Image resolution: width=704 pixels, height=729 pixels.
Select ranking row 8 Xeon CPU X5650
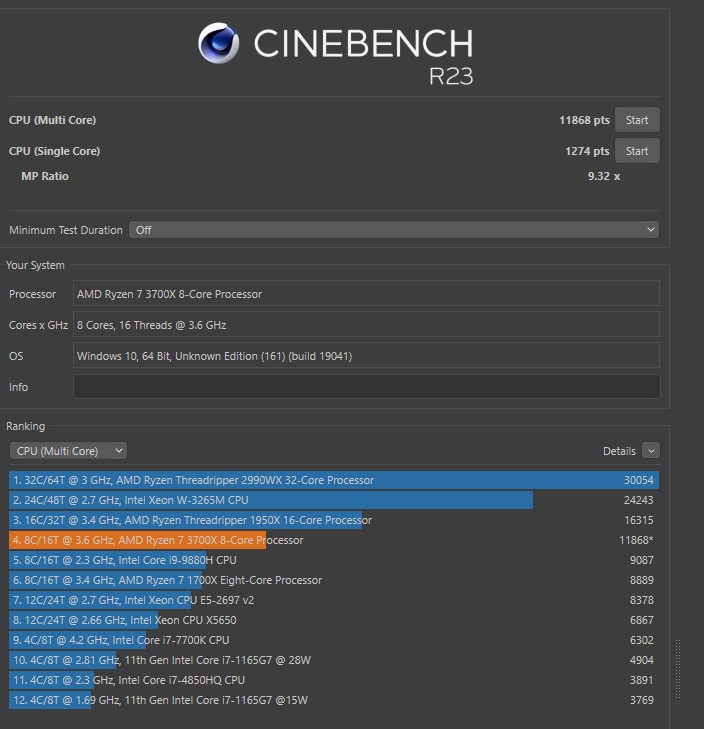(334, 620)
